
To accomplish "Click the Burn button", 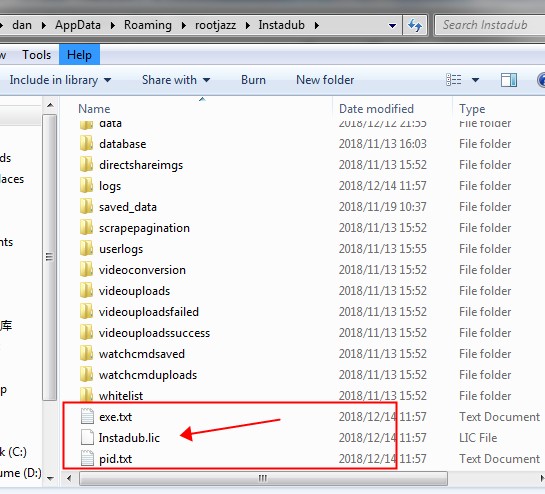I will click(x=253, y=80).
